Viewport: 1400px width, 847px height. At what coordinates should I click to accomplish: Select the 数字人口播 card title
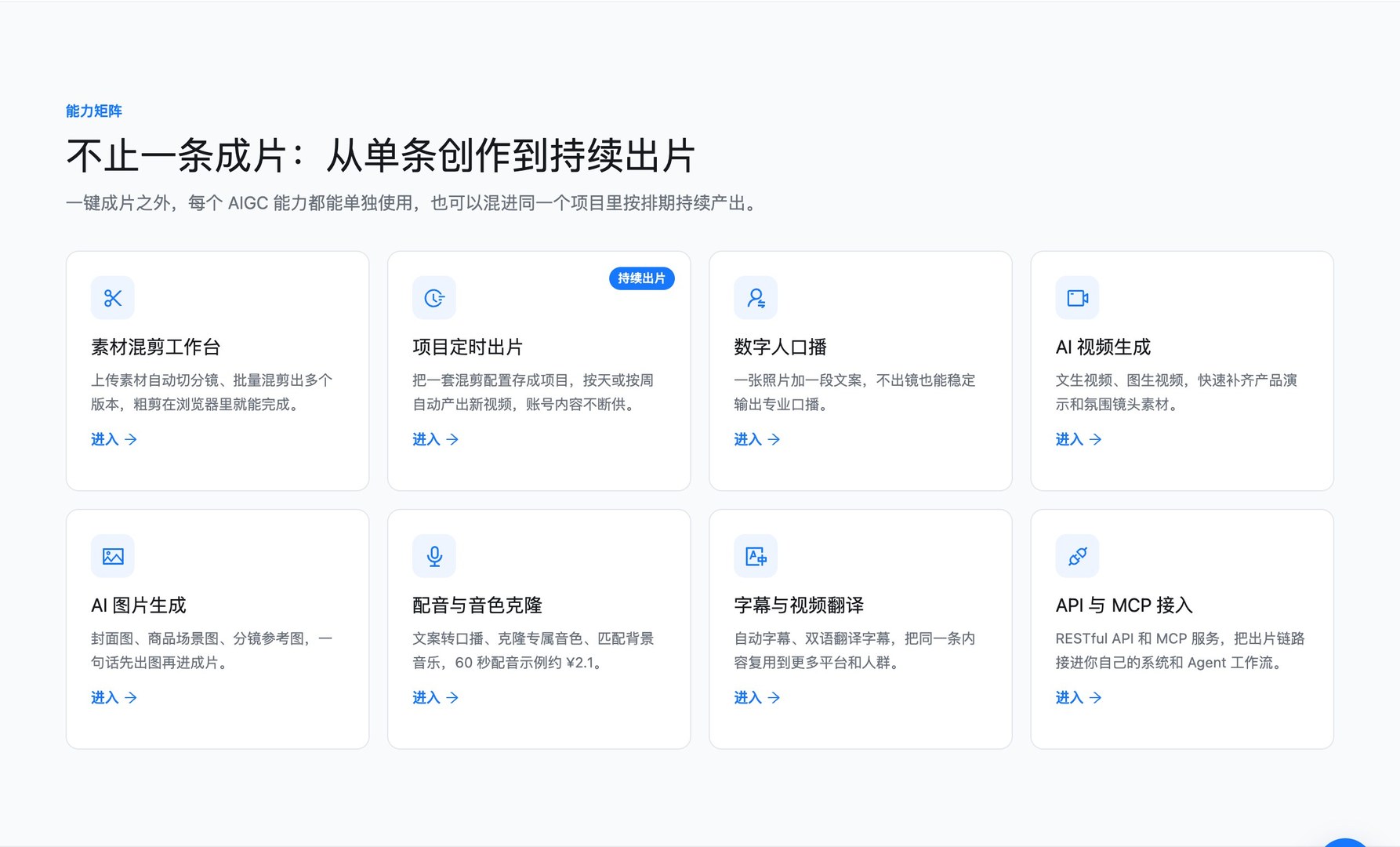point(781,347)
